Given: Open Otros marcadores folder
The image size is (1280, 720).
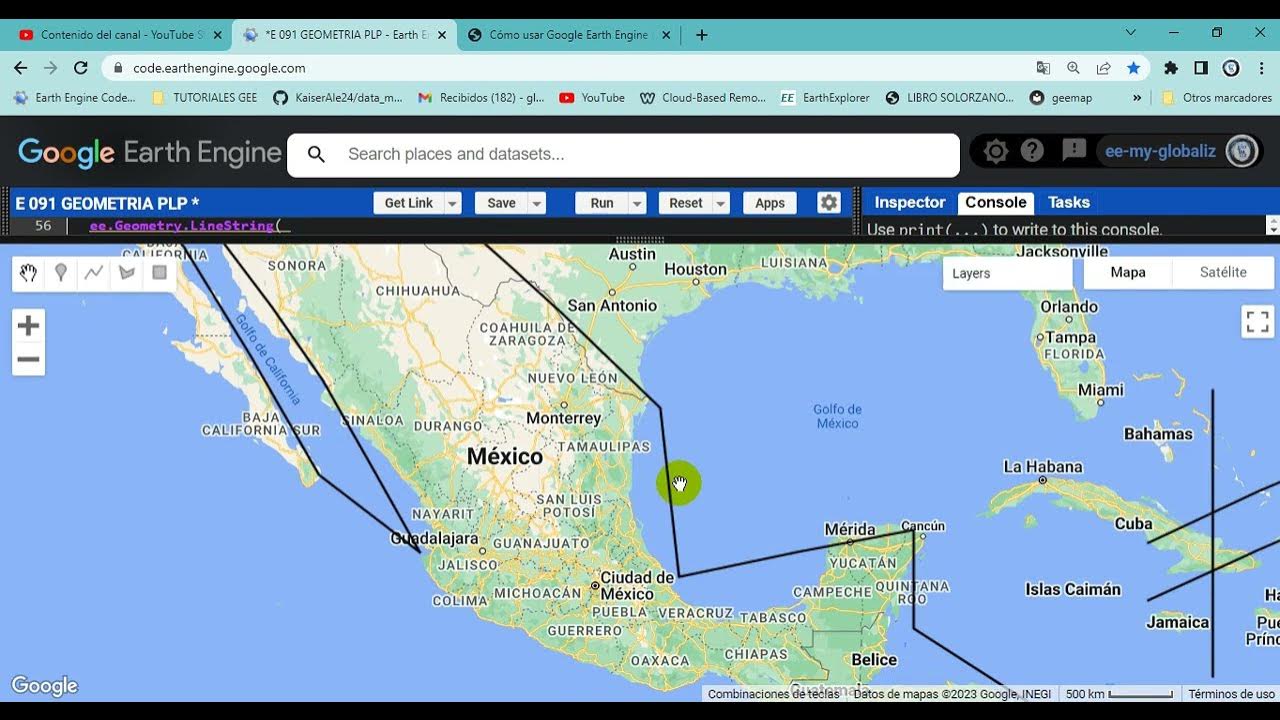Looking at the screenshot, I should tap(1217, 98).
